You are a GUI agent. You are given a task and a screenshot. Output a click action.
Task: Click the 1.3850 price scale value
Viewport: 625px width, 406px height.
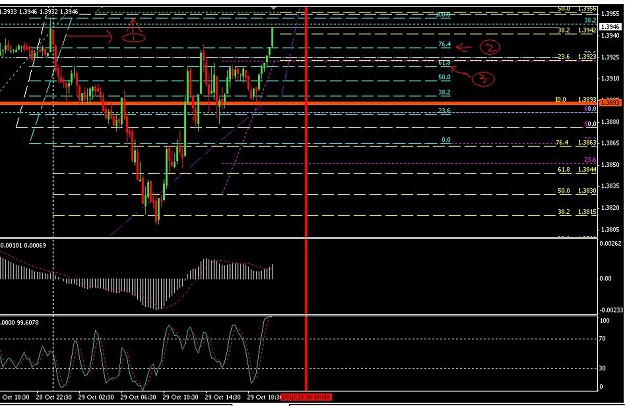(x=610, y=164)
